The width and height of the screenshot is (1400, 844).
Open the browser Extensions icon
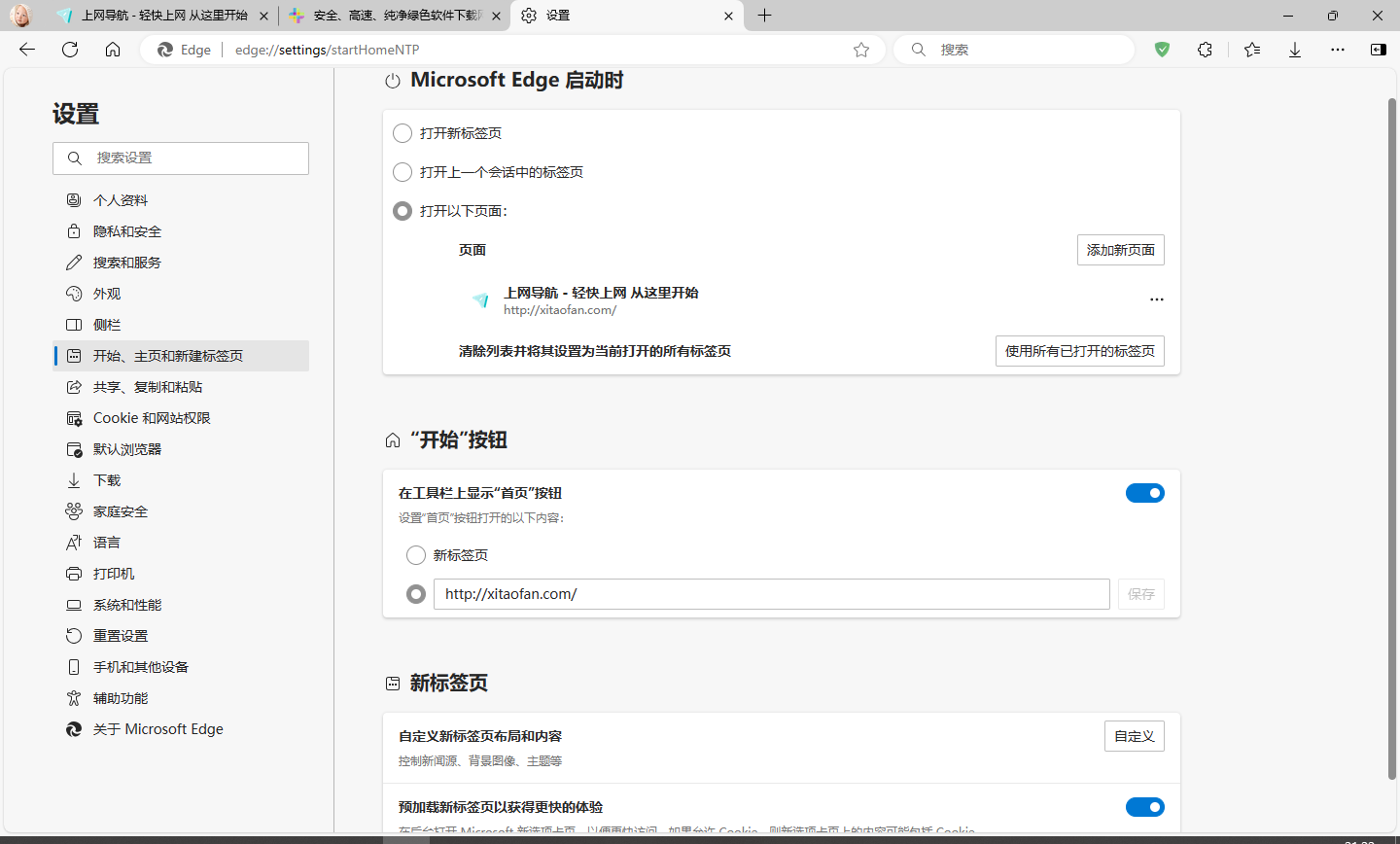(x=1205, y=49)
